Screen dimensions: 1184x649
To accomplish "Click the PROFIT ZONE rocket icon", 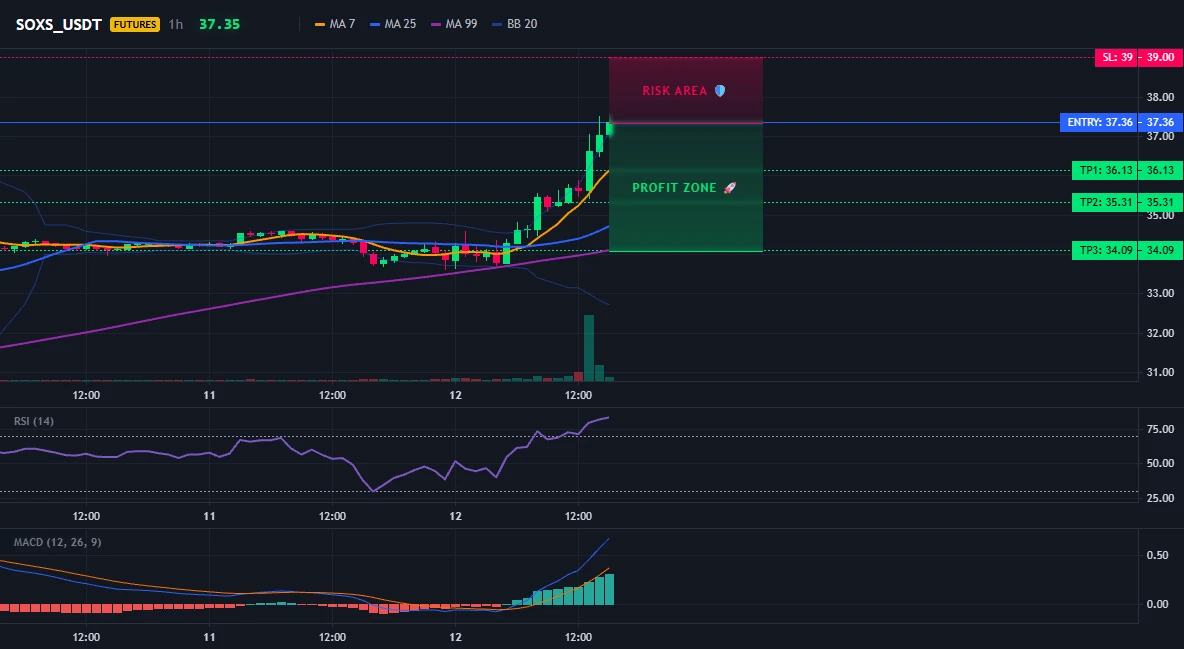I will coord(729,187).
